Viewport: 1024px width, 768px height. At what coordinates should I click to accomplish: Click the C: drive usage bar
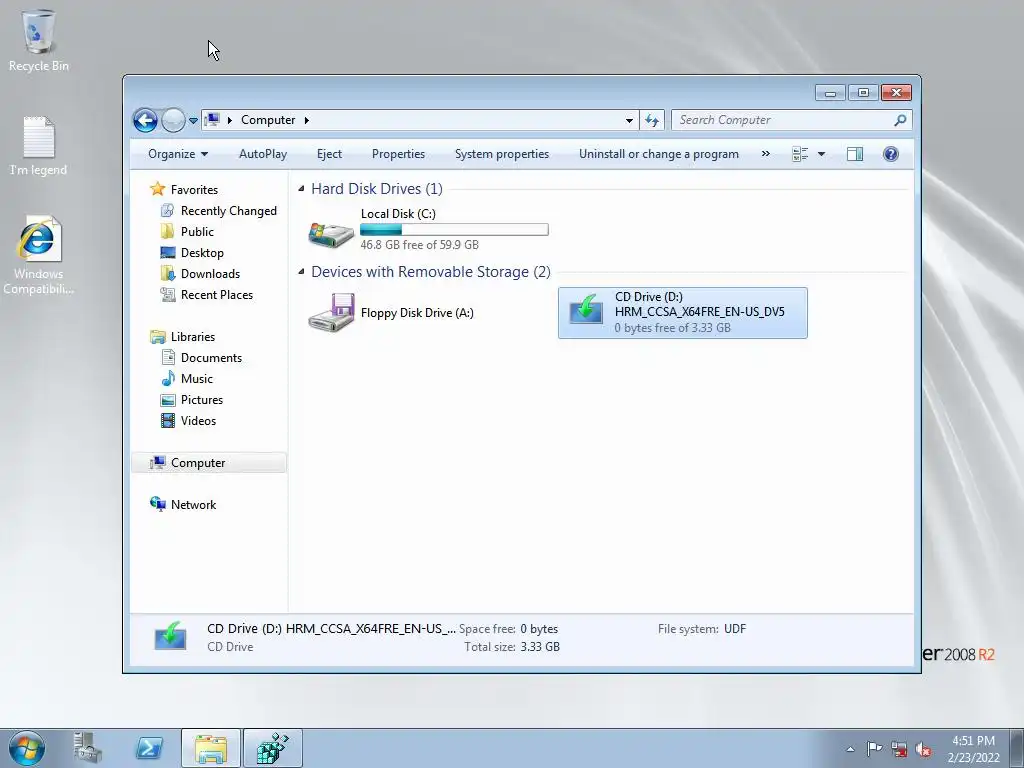pyautogui.click(x=454, y=229)
